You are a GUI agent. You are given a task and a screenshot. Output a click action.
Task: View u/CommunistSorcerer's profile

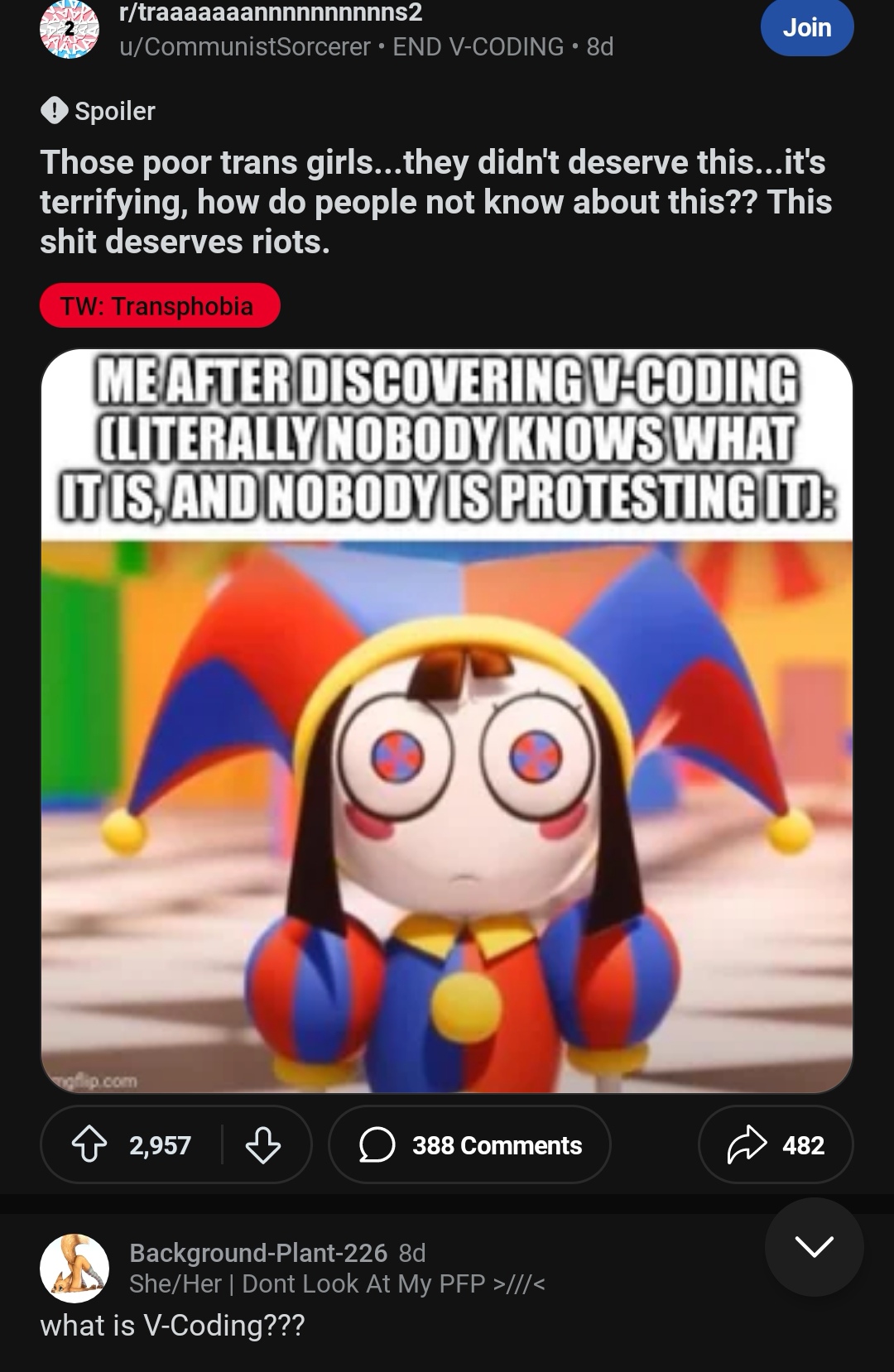[245, 46]
